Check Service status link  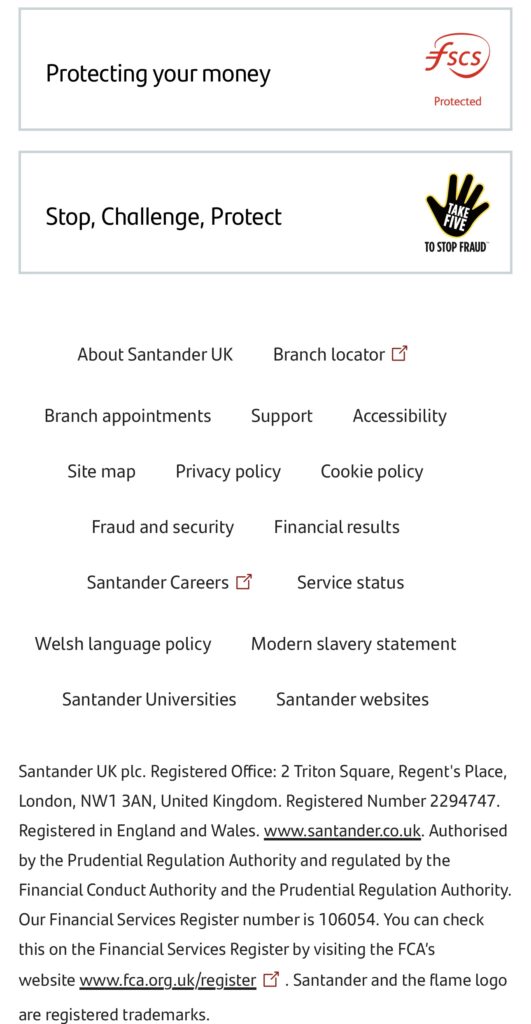[x=351, y=583]
